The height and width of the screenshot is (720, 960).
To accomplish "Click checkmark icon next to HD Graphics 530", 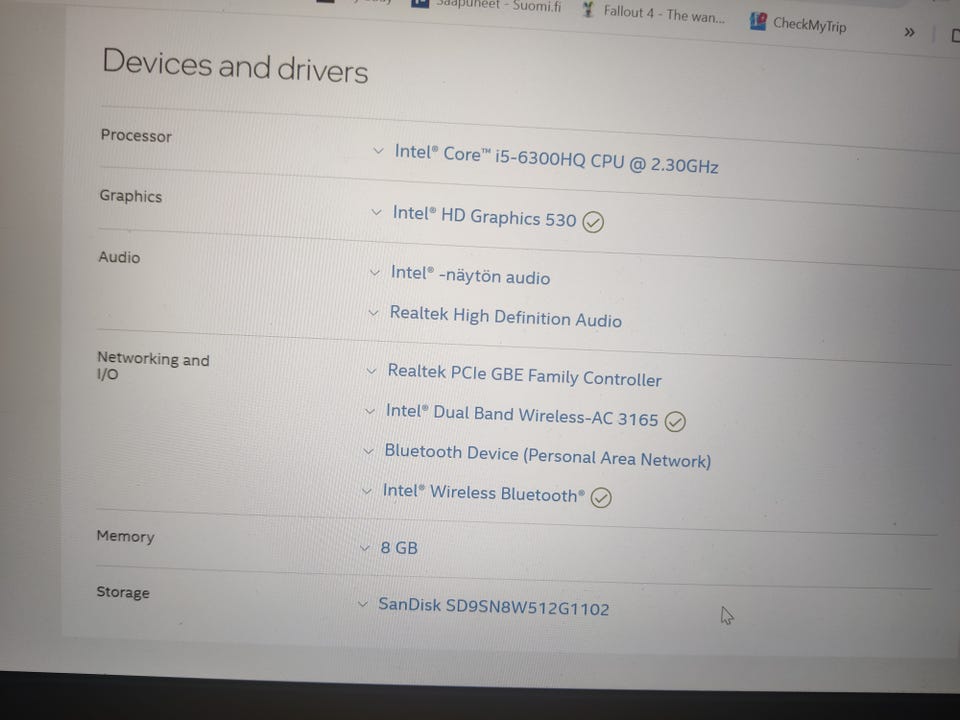I will coord(593,222).
